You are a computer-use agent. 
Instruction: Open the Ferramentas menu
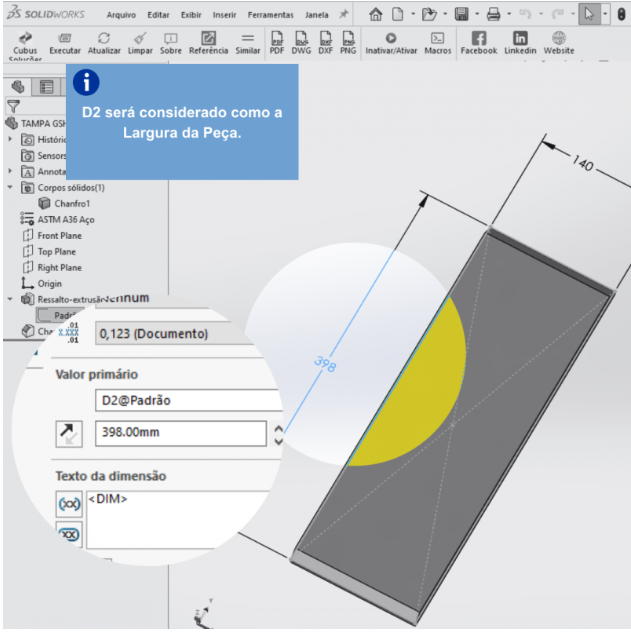272,15
